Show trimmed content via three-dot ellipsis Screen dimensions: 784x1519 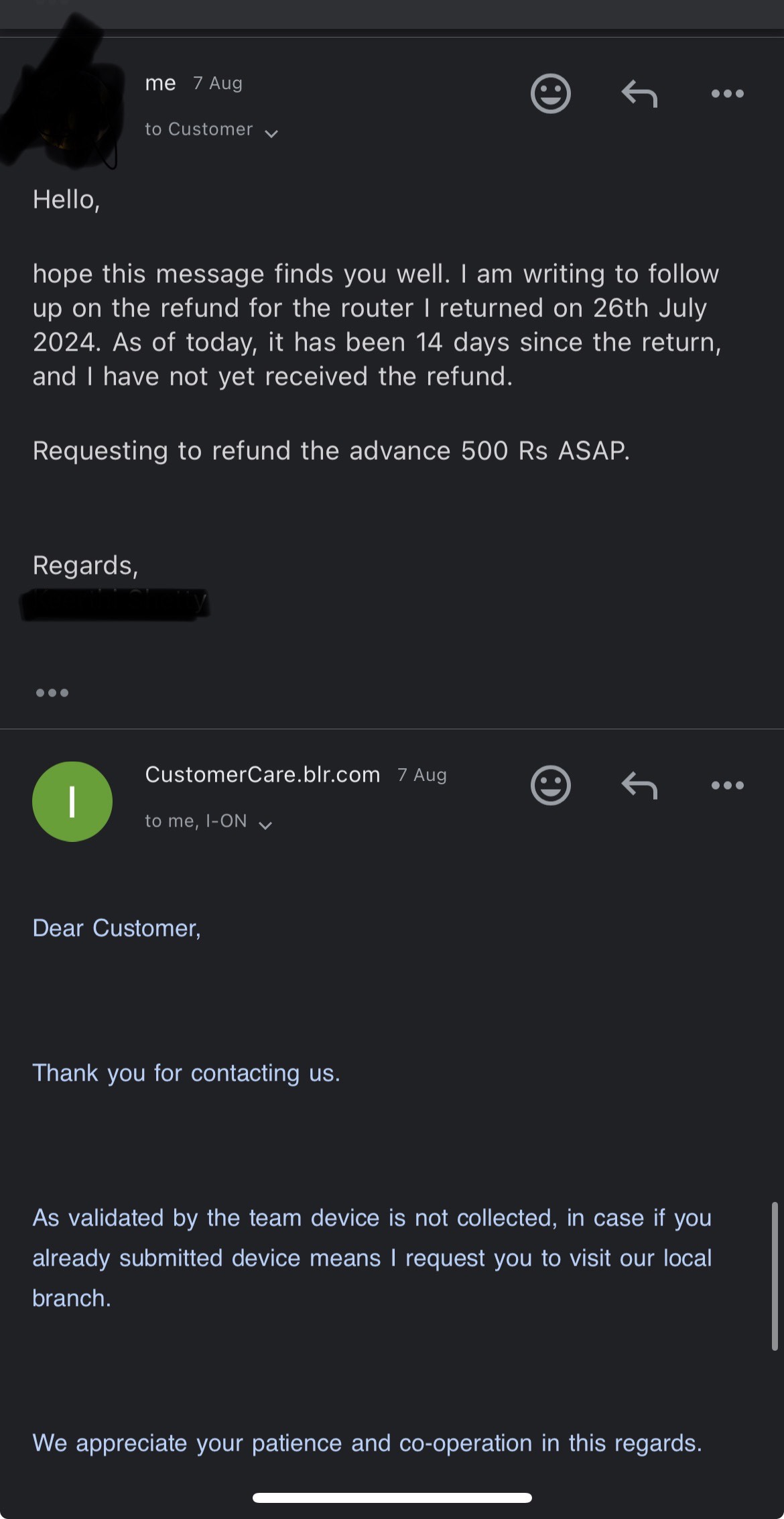click(52, 692)
